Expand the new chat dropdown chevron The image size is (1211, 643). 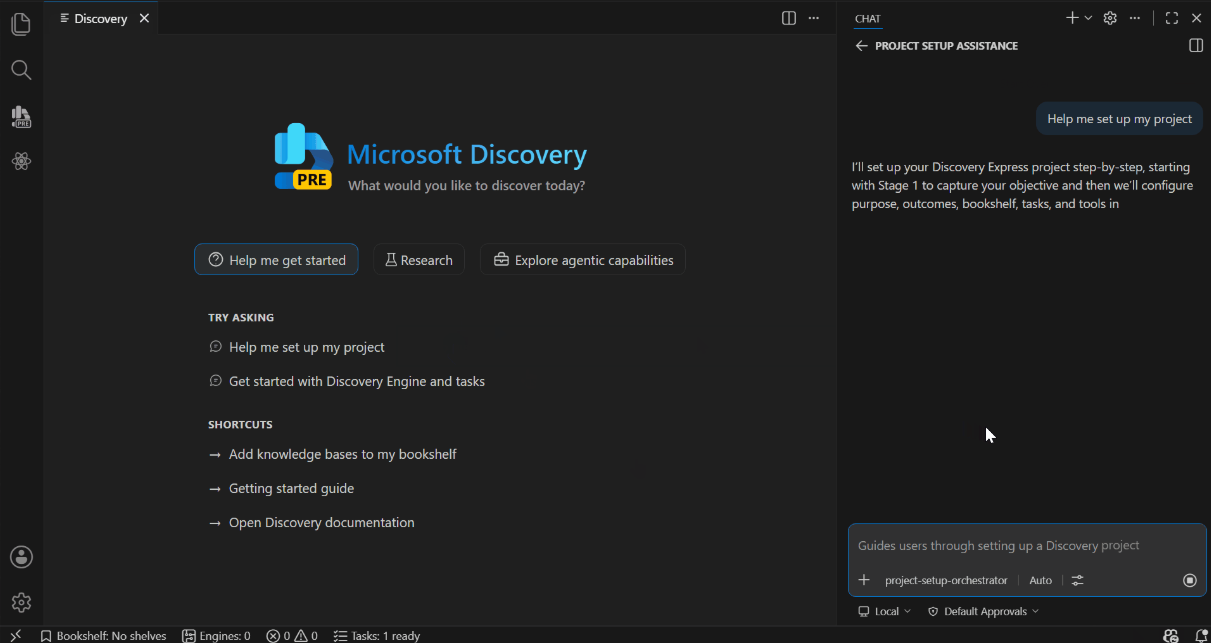pos(1088,18)
